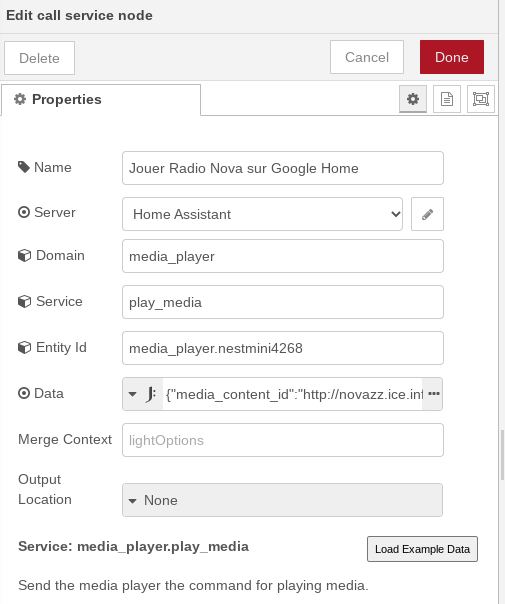Delete this call service node

pos(39,58)
